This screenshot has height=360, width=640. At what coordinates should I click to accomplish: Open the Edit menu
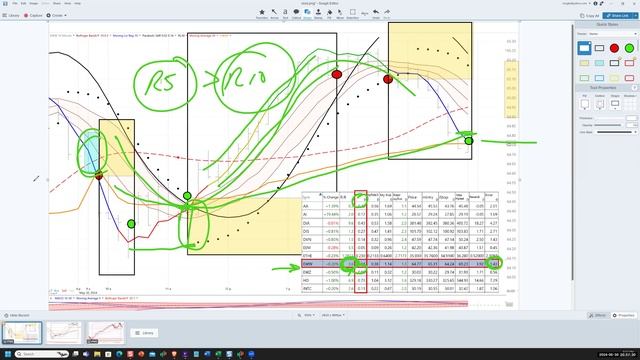click(x=24, y=3)
